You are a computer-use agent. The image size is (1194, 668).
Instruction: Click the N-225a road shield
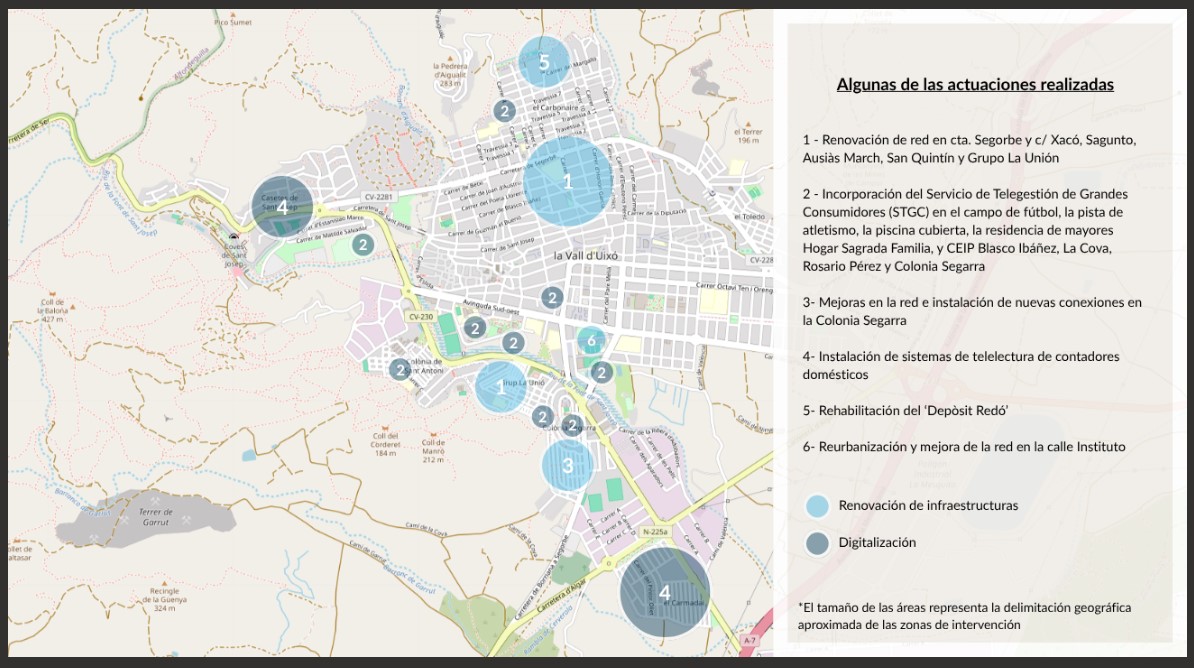[x=655, y=532]
